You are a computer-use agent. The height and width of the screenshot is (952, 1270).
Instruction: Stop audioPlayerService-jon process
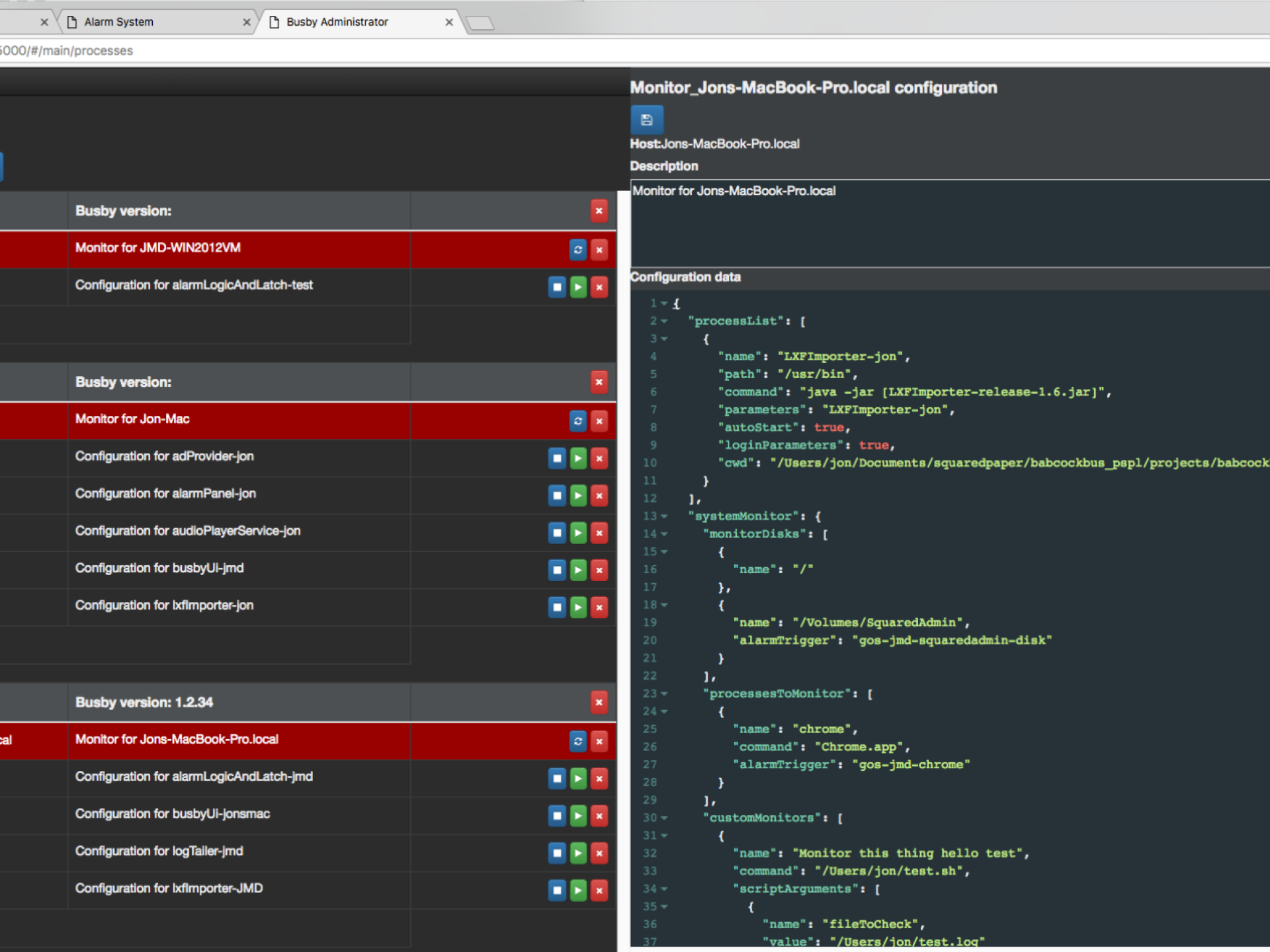(x=557, y=533)
